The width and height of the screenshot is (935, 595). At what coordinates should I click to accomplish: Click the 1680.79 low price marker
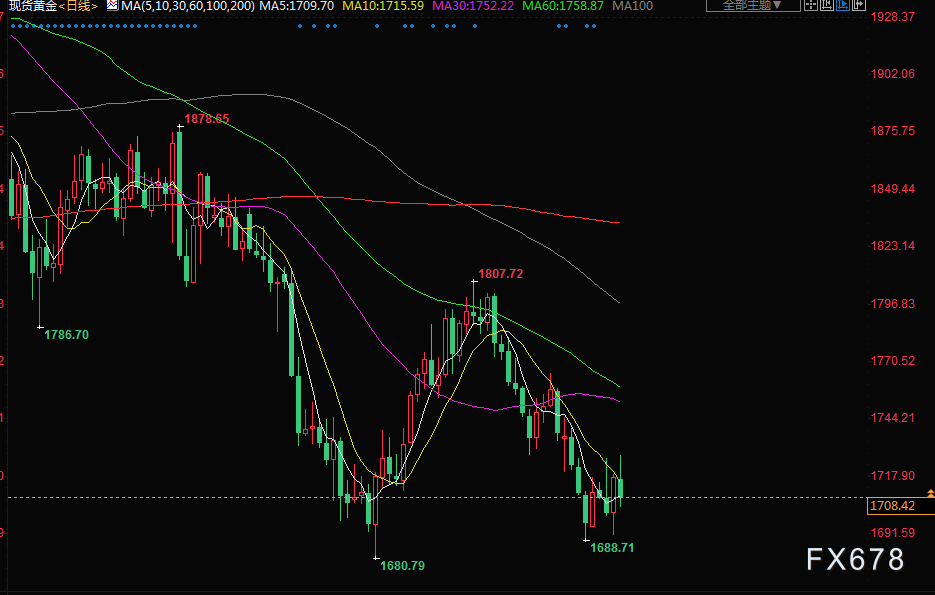click(x=402, y=566)
